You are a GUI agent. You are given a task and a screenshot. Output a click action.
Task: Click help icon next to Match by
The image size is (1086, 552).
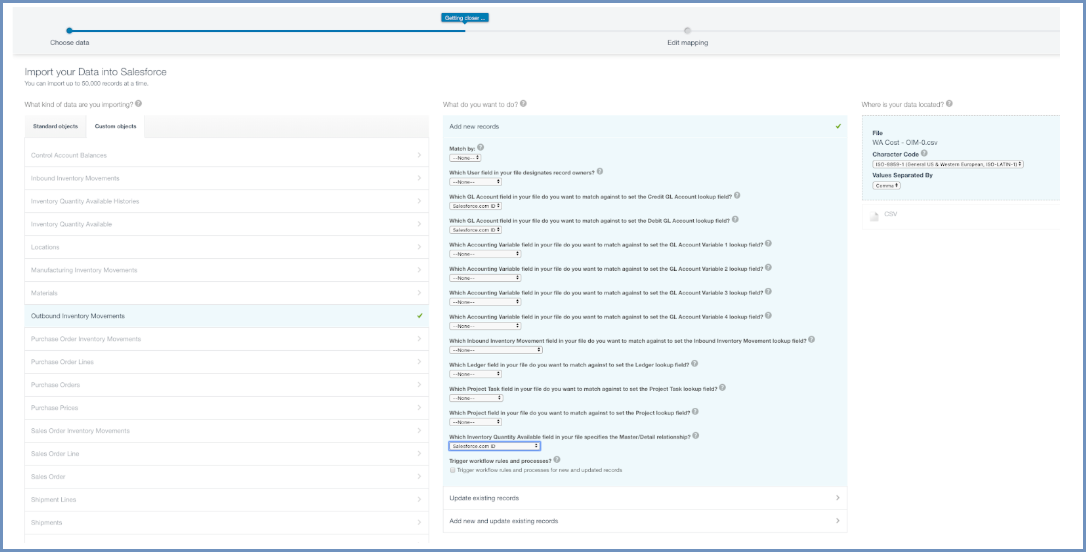(x=480, y=148)
